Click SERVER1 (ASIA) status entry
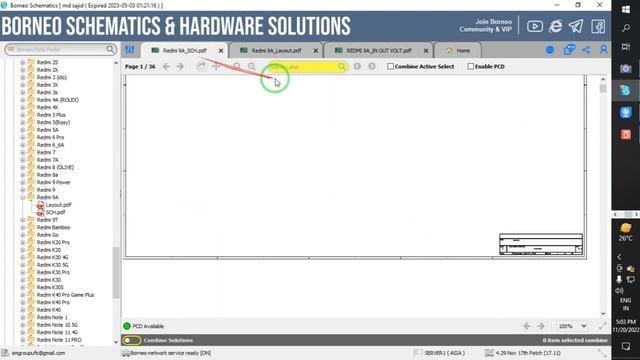This screenshot has width=640, height=360. [444, 353]
